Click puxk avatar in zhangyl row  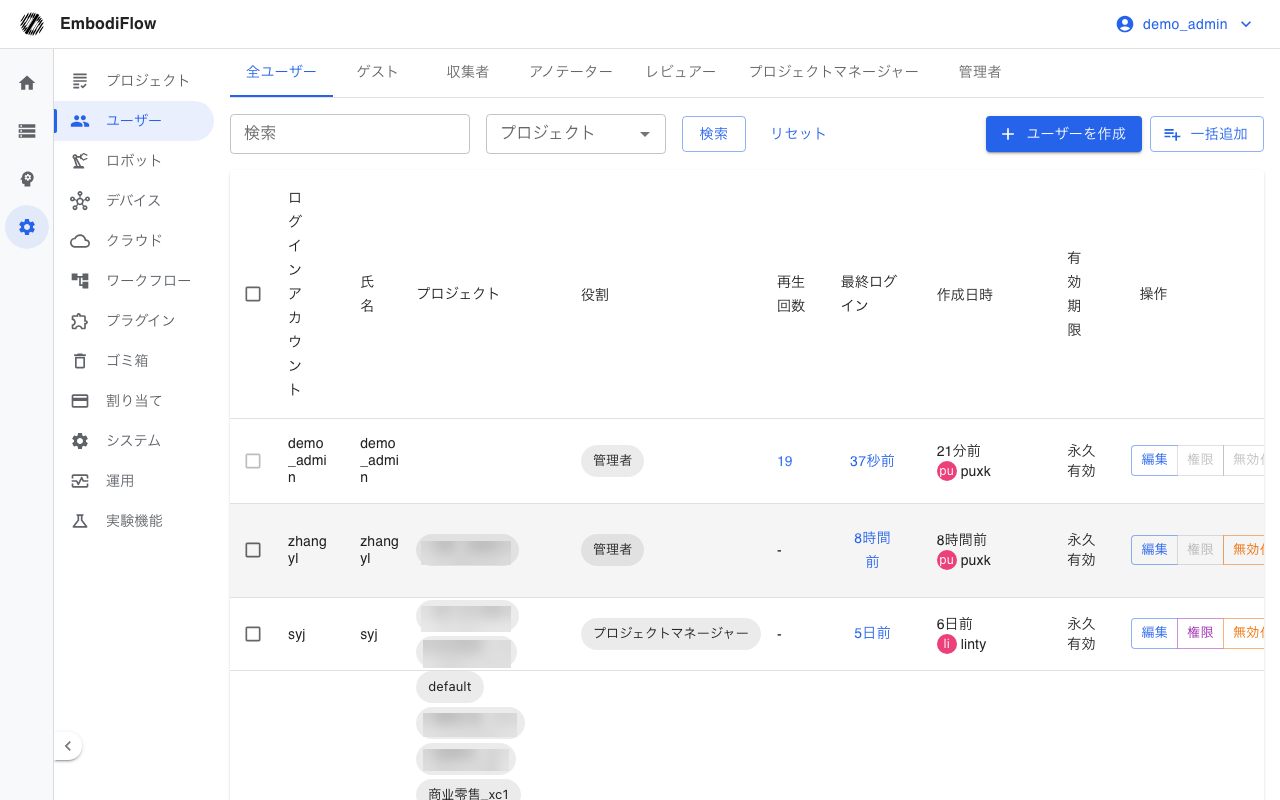click(947, 560)
